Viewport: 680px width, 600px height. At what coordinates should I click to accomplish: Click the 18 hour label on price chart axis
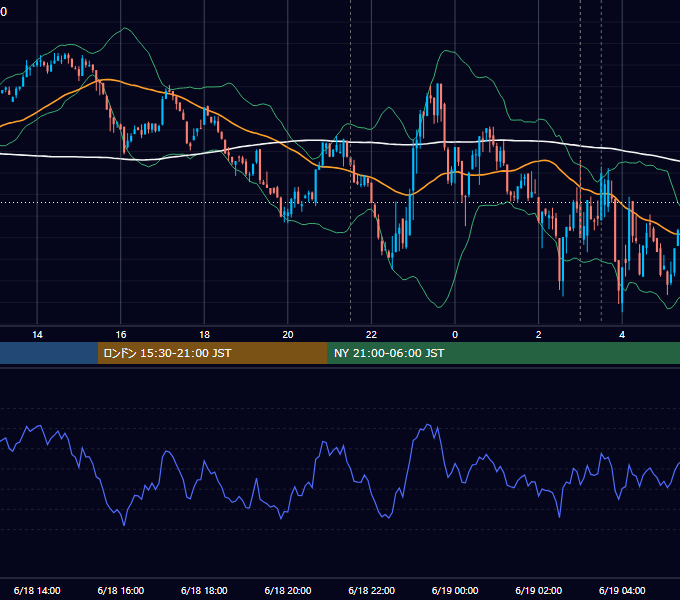204,335
